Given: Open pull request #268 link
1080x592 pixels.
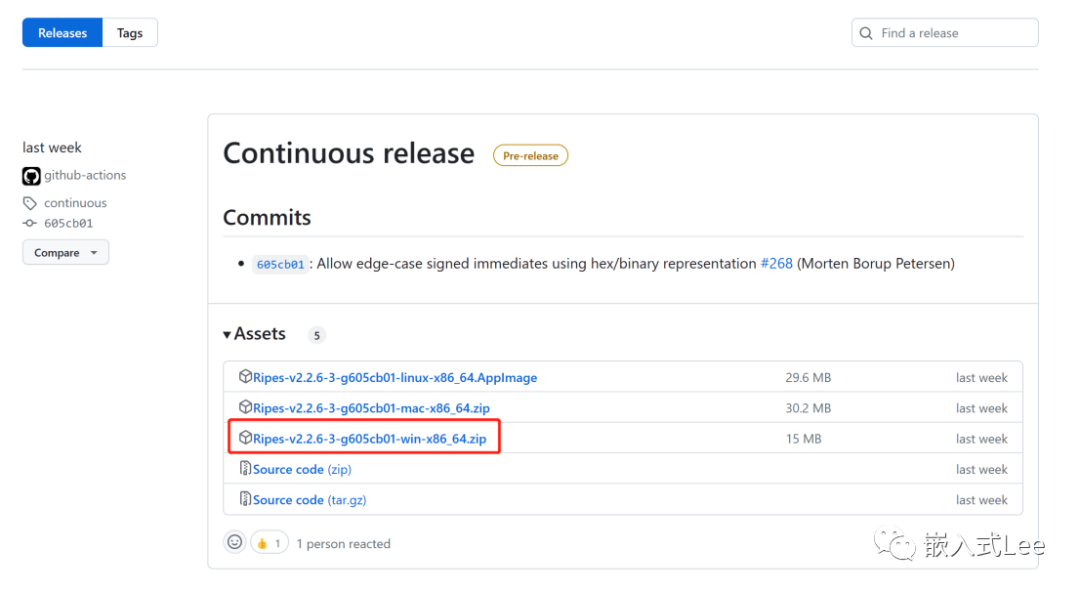Looking at the screenshot, I should [776, 264].
